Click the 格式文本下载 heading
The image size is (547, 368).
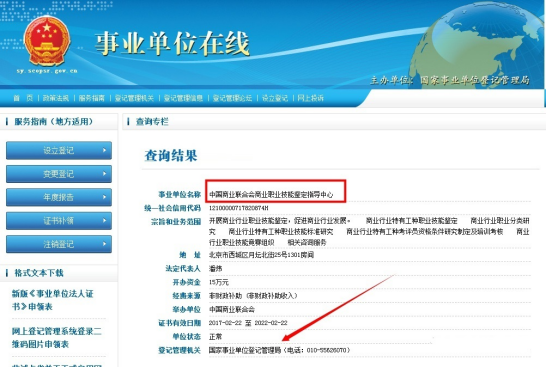point(39,273)
